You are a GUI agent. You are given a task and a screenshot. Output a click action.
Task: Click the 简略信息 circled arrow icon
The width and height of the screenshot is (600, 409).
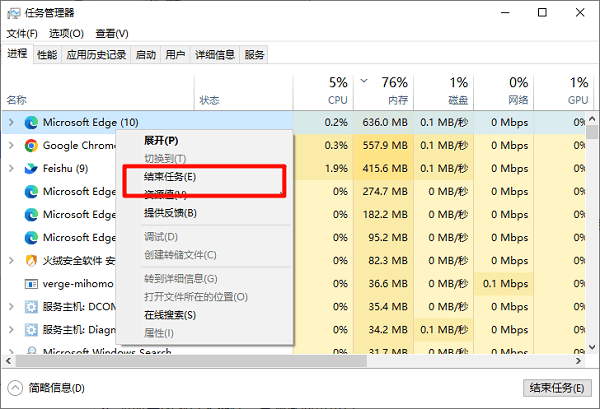tap(15, 388)
